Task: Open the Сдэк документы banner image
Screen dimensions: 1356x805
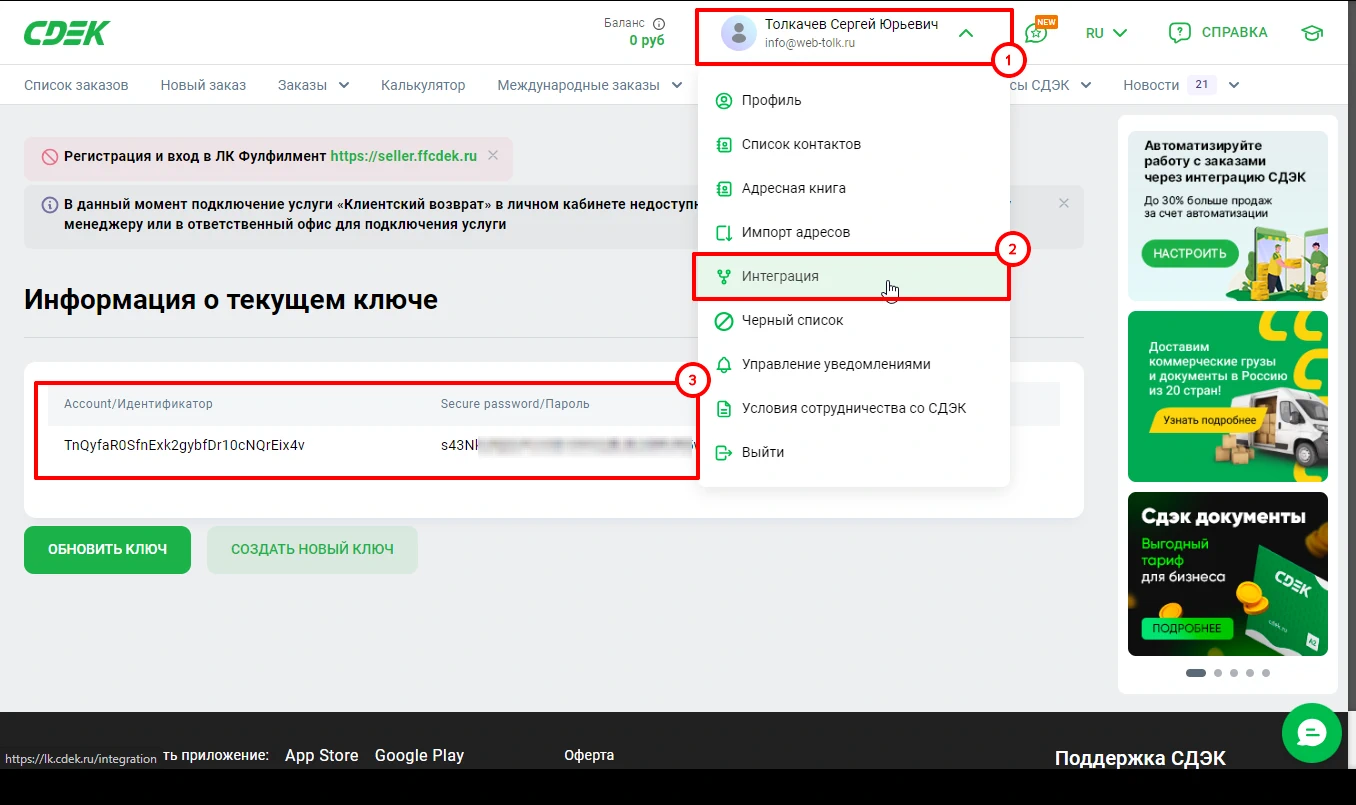Action: tap(1228, 574)
